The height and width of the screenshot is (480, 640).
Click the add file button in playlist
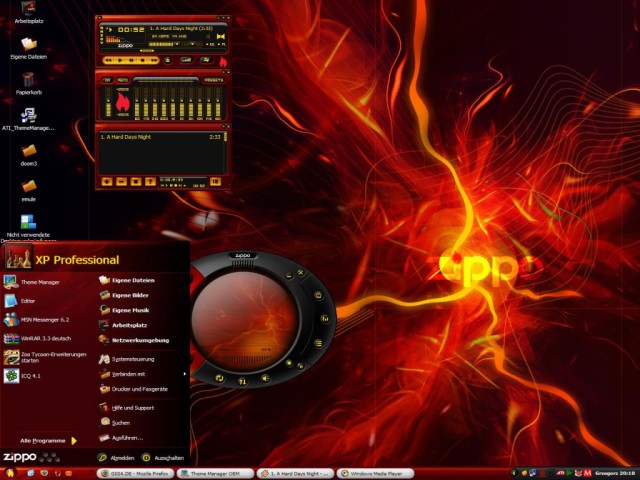click(107, 182)
